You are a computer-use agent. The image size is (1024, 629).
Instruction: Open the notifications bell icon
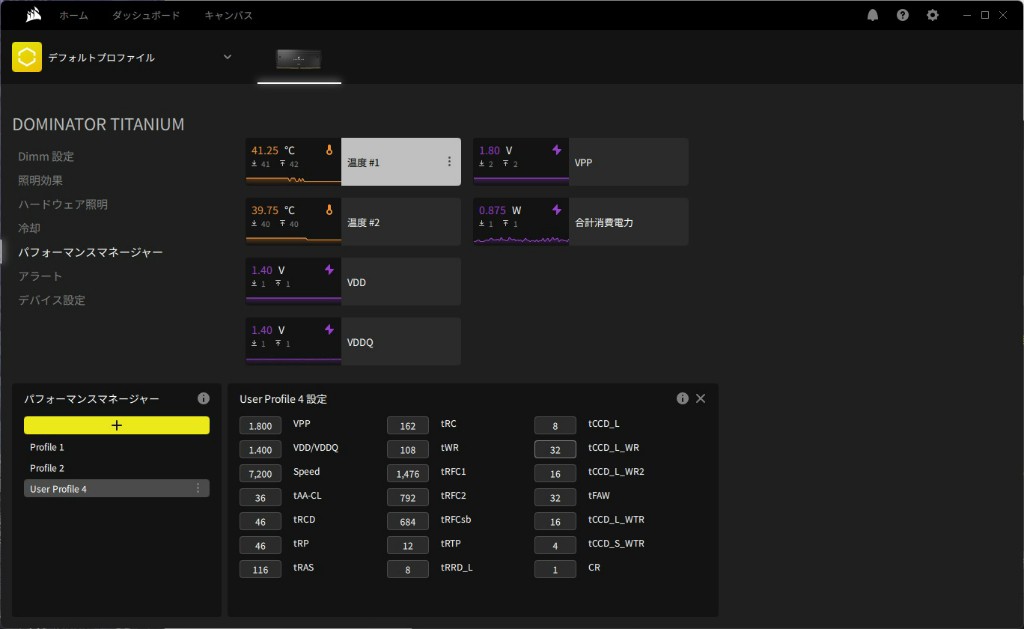[873, 15]
